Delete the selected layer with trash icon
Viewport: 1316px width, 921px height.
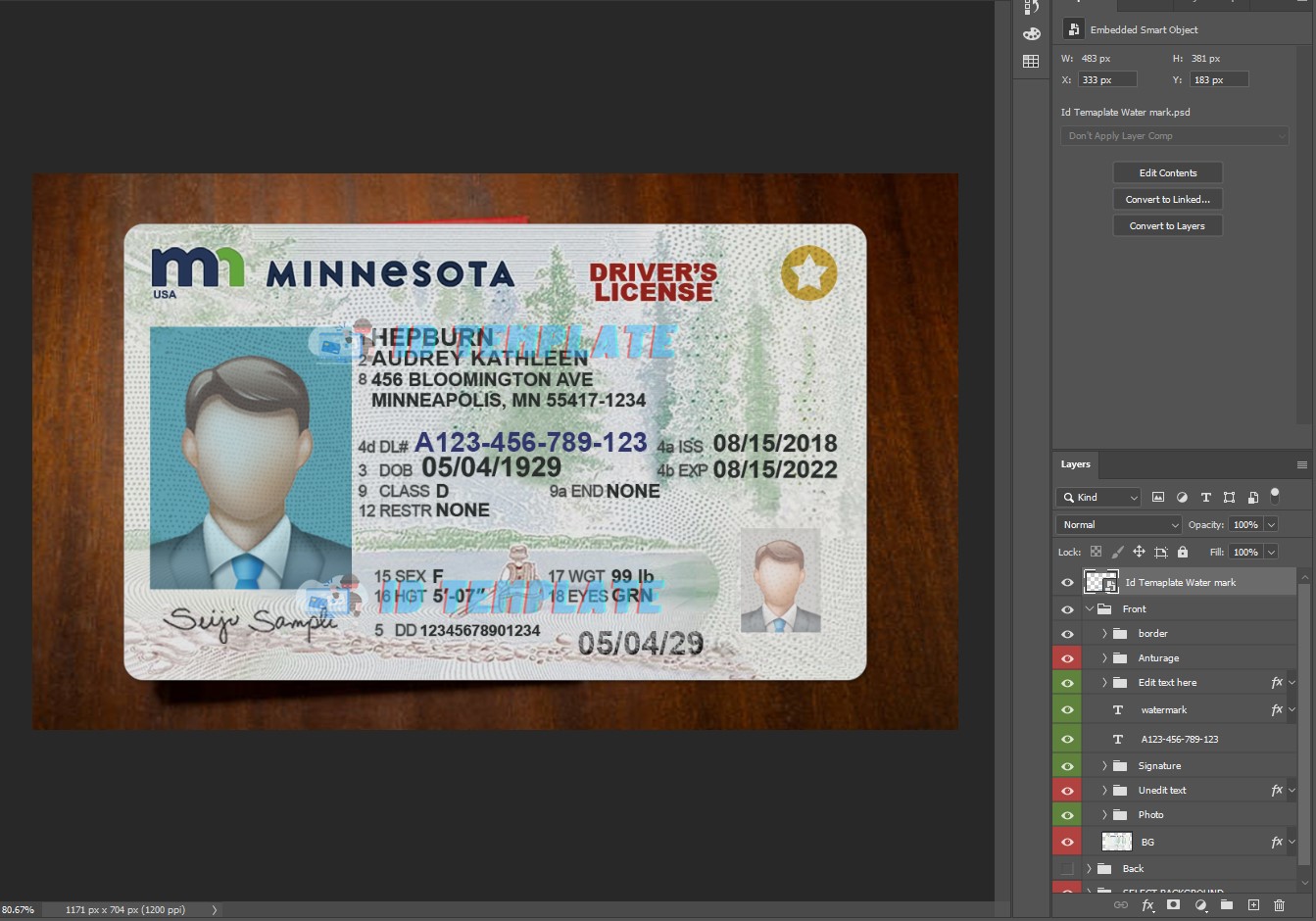pos(1279,905)
